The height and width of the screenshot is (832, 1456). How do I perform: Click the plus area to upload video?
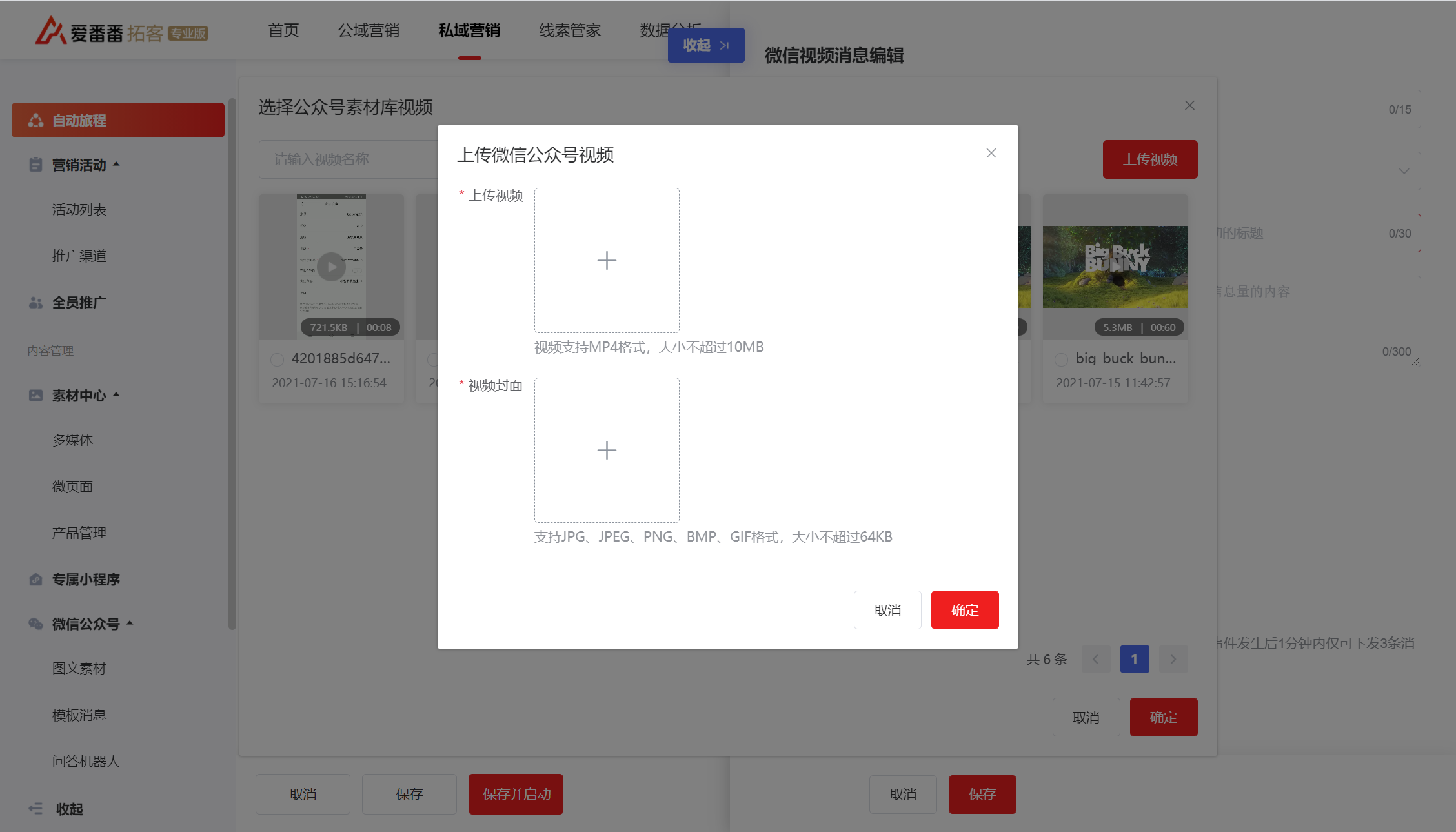click(607, 261)
